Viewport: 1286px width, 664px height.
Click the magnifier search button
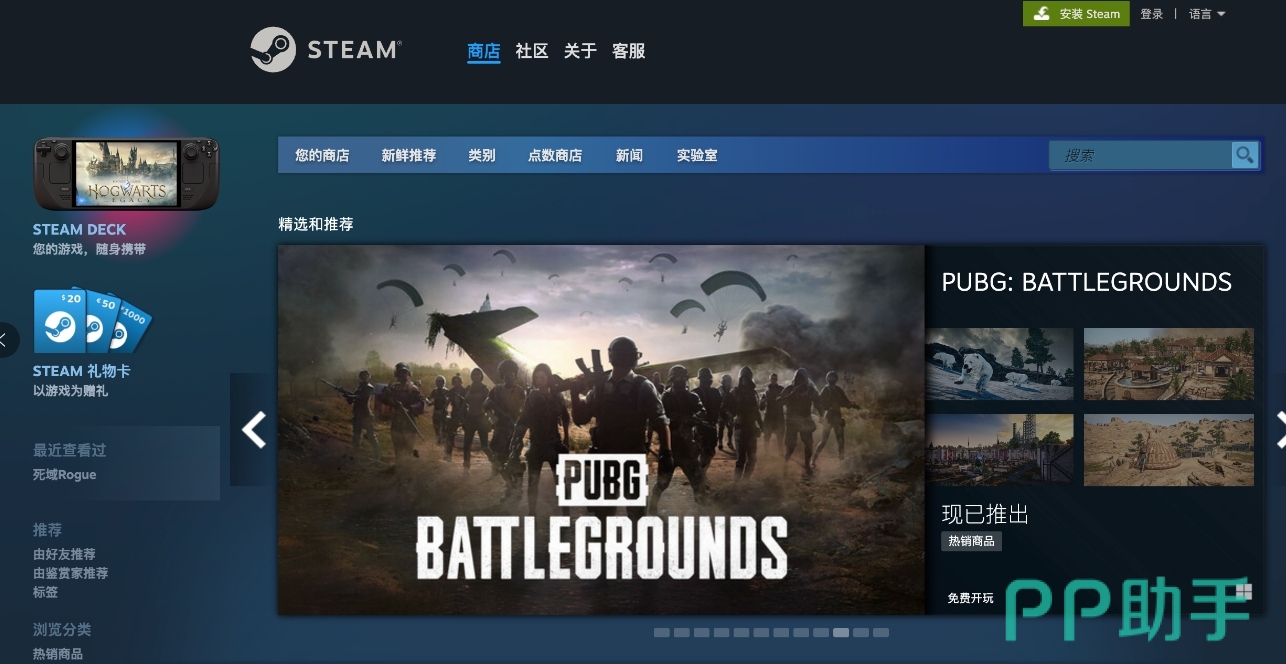coord(1244,155)
